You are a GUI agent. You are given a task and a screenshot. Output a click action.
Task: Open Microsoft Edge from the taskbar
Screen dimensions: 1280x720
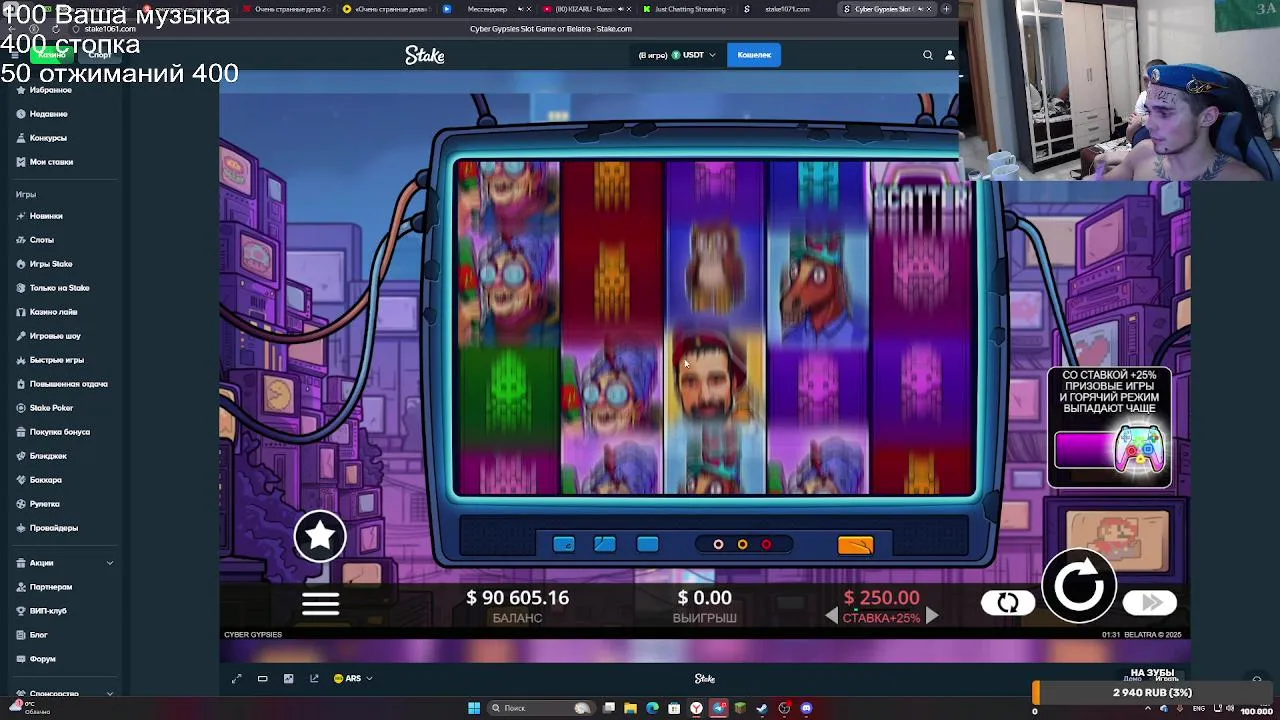652,708
